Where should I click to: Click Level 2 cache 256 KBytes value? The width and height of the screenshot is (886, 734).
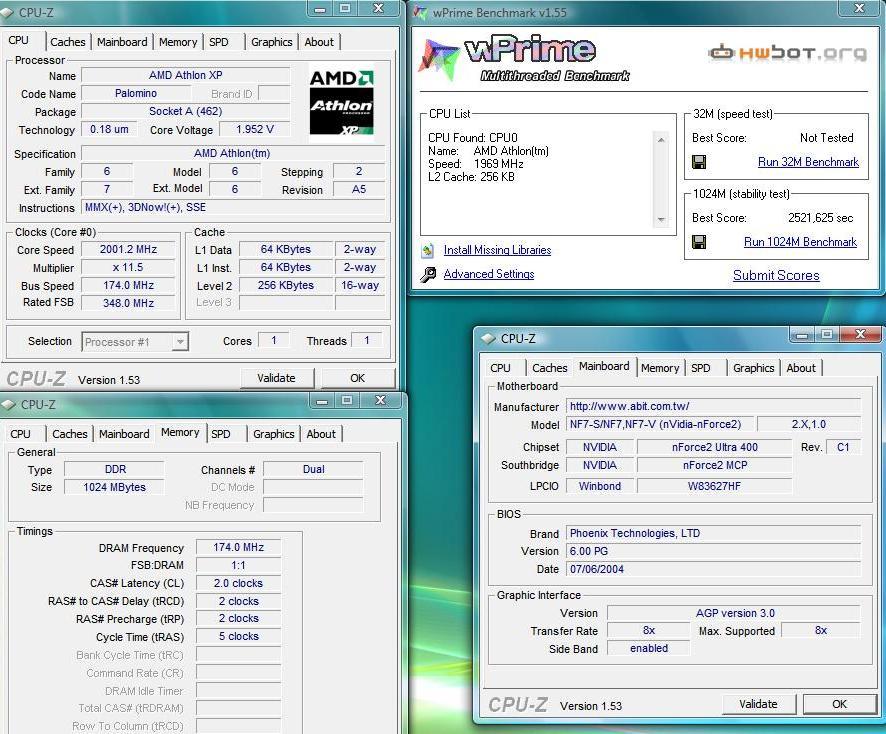pyautogui.click(x=286, y=285)
